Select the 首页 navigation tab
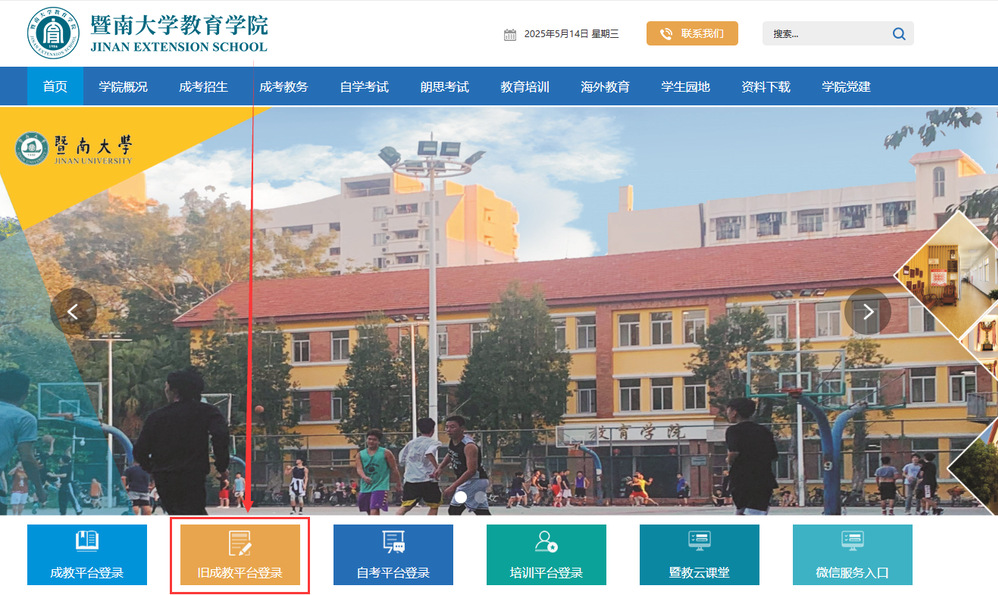Viewport: 998px width, 595px height. 55,87
